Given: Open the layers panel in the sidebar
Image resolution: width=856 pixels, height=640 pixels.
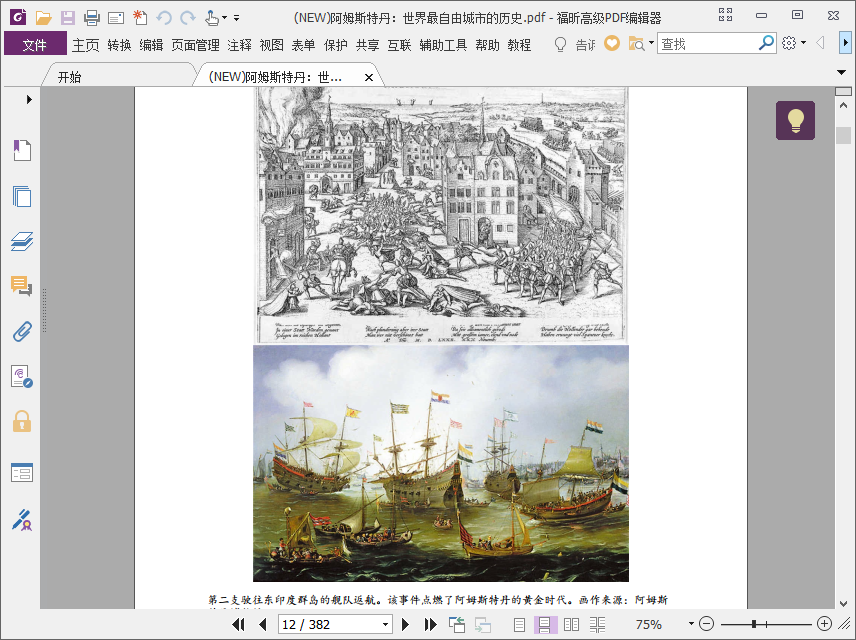Looking at the screenshot, I should point(22,241).
